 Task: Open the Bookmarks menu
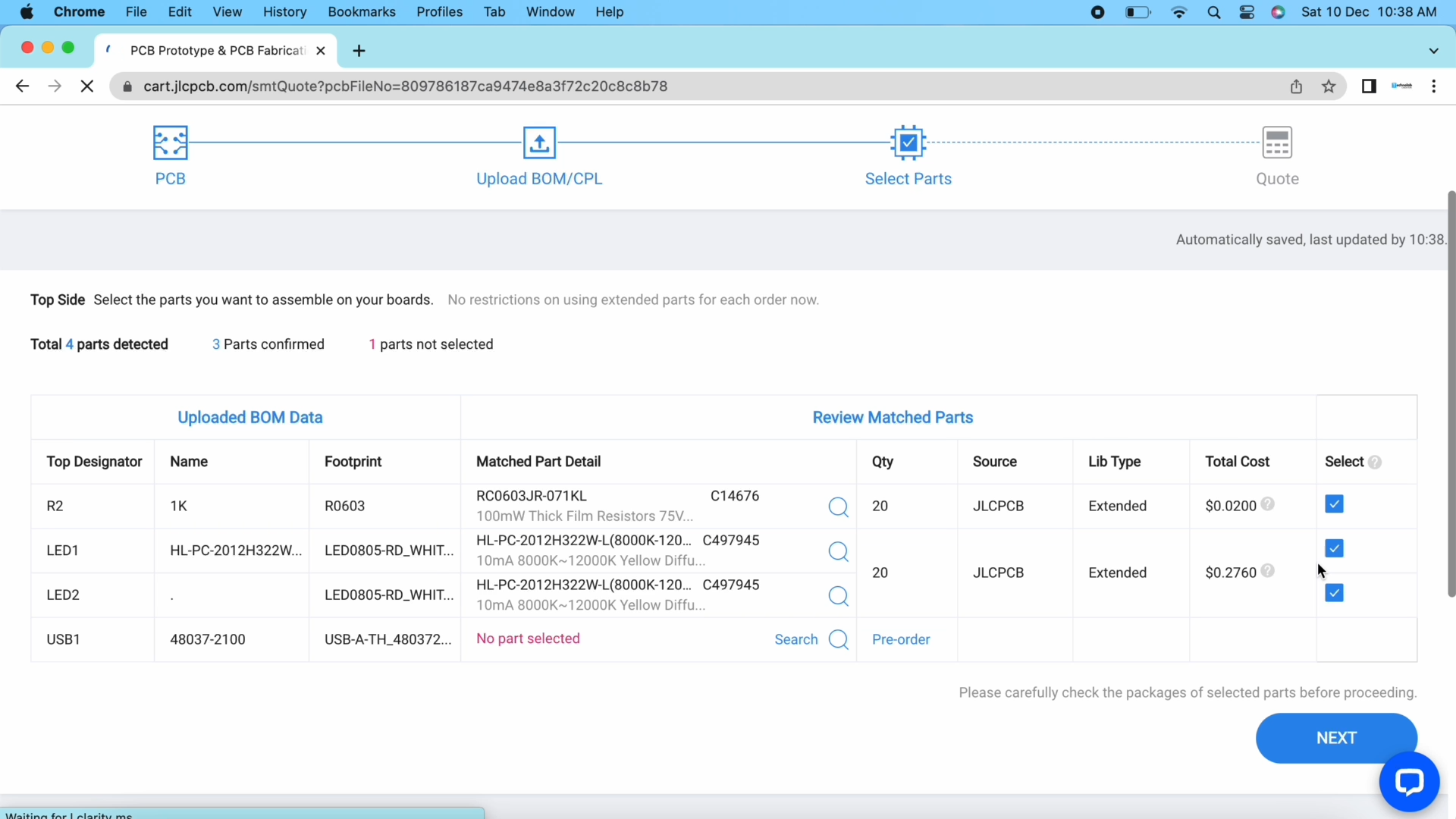362,12
